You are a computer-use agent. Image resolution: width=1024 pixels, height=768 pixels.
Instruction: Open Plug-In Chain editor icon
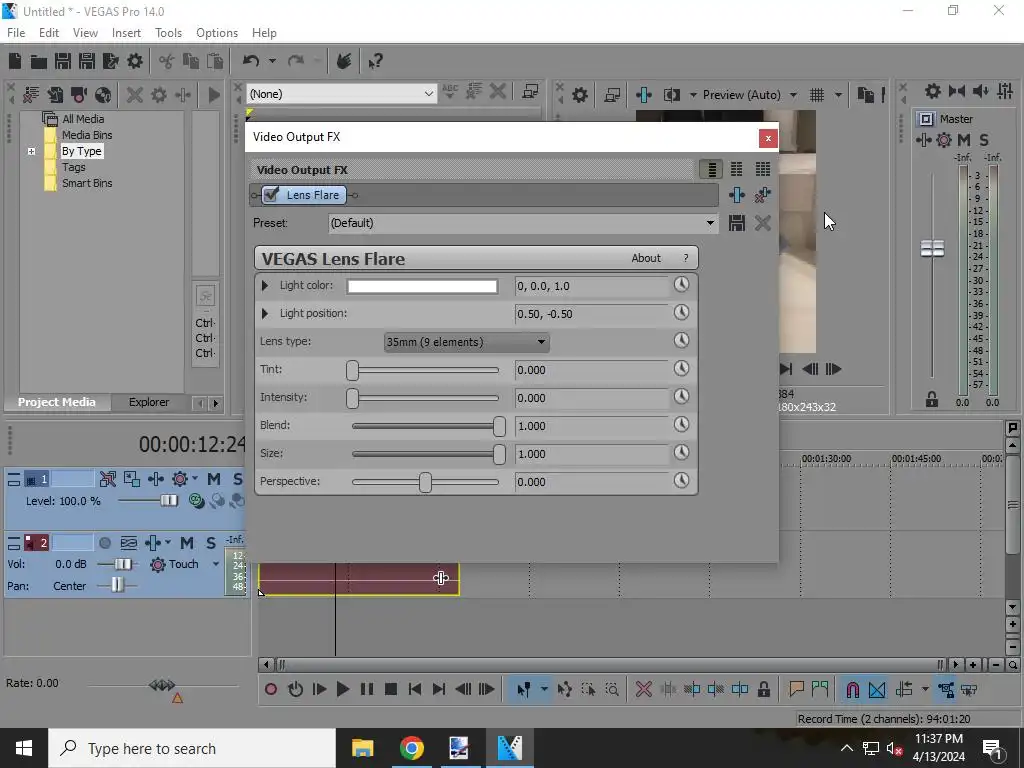tap(737, 195)
